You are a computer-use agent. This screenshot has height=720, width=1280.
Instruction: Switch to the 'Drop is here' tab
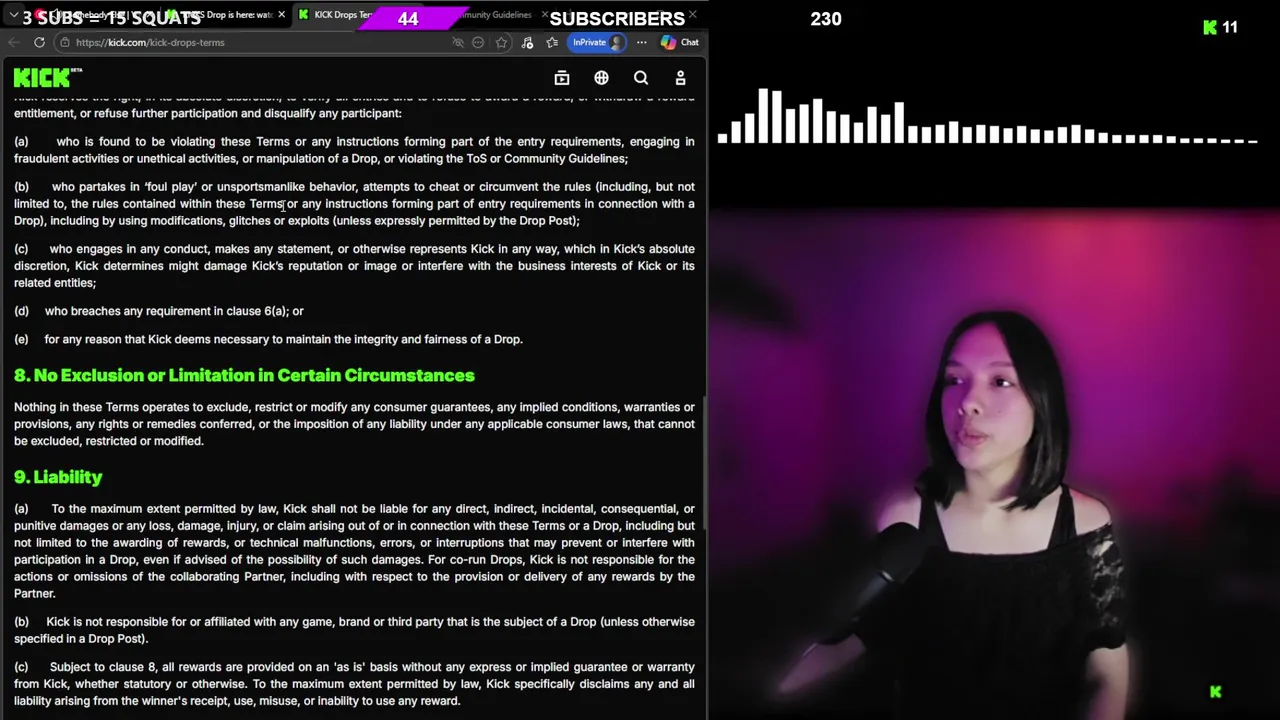[225, 15]
